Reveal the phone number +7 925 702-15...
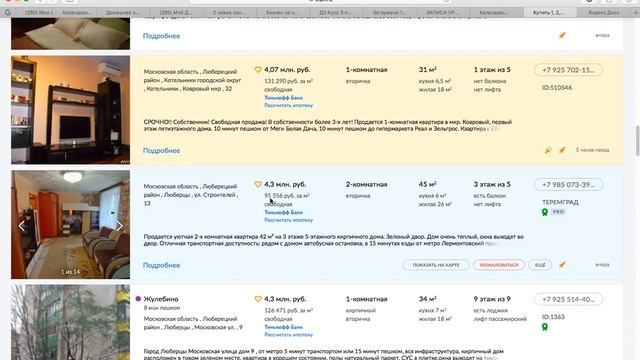This screenshot has width=640, height=360. [x=568, y=70]
